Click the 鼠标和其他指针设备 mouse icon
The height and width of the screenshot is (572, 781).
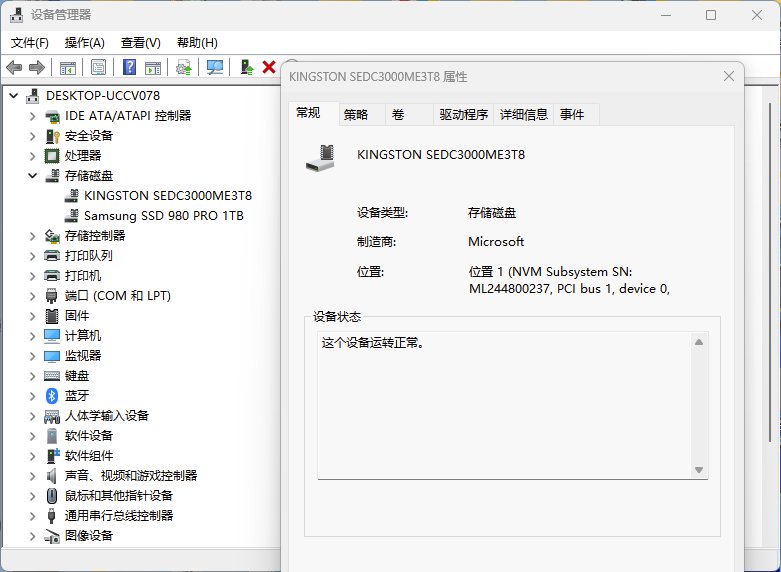pyautogui.click(x=52, y=496)
